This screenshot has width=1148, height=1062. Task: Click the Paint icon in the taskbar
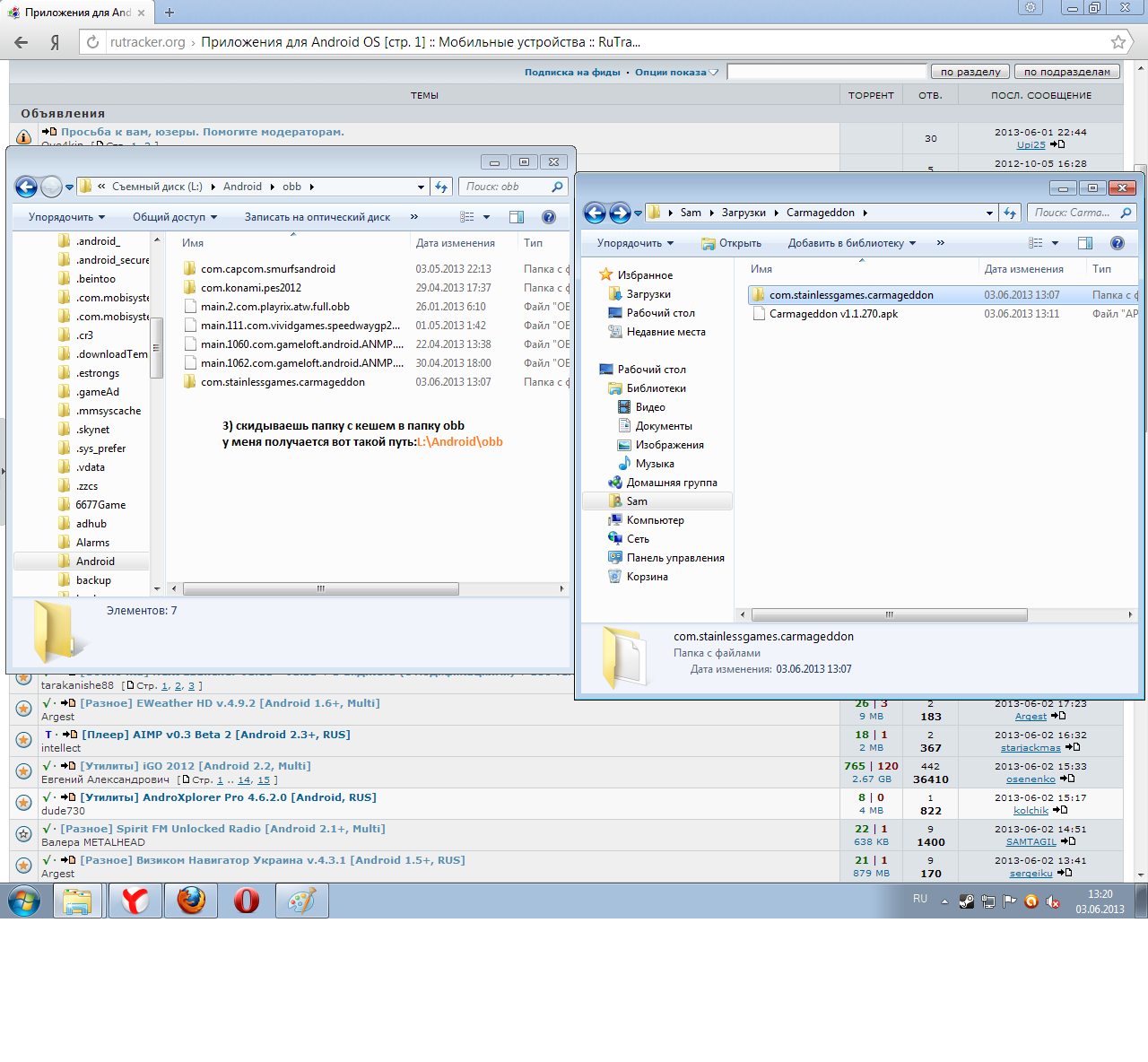coord(302,901)
